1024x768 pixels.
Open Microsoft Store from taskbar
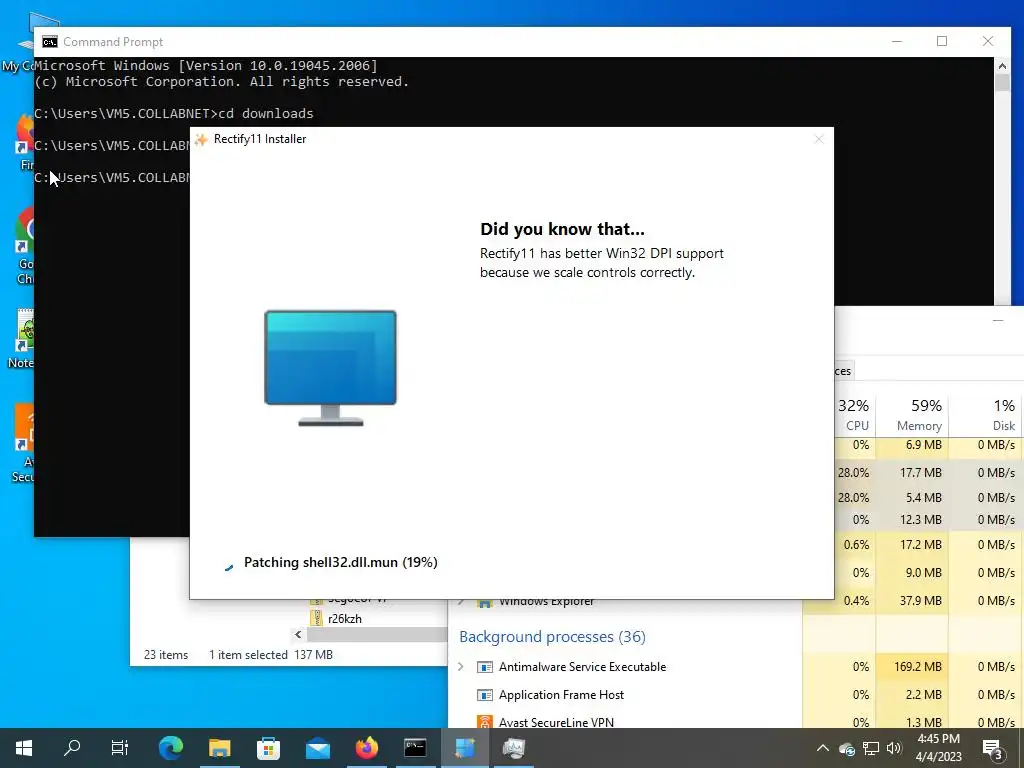click(268, 748)
